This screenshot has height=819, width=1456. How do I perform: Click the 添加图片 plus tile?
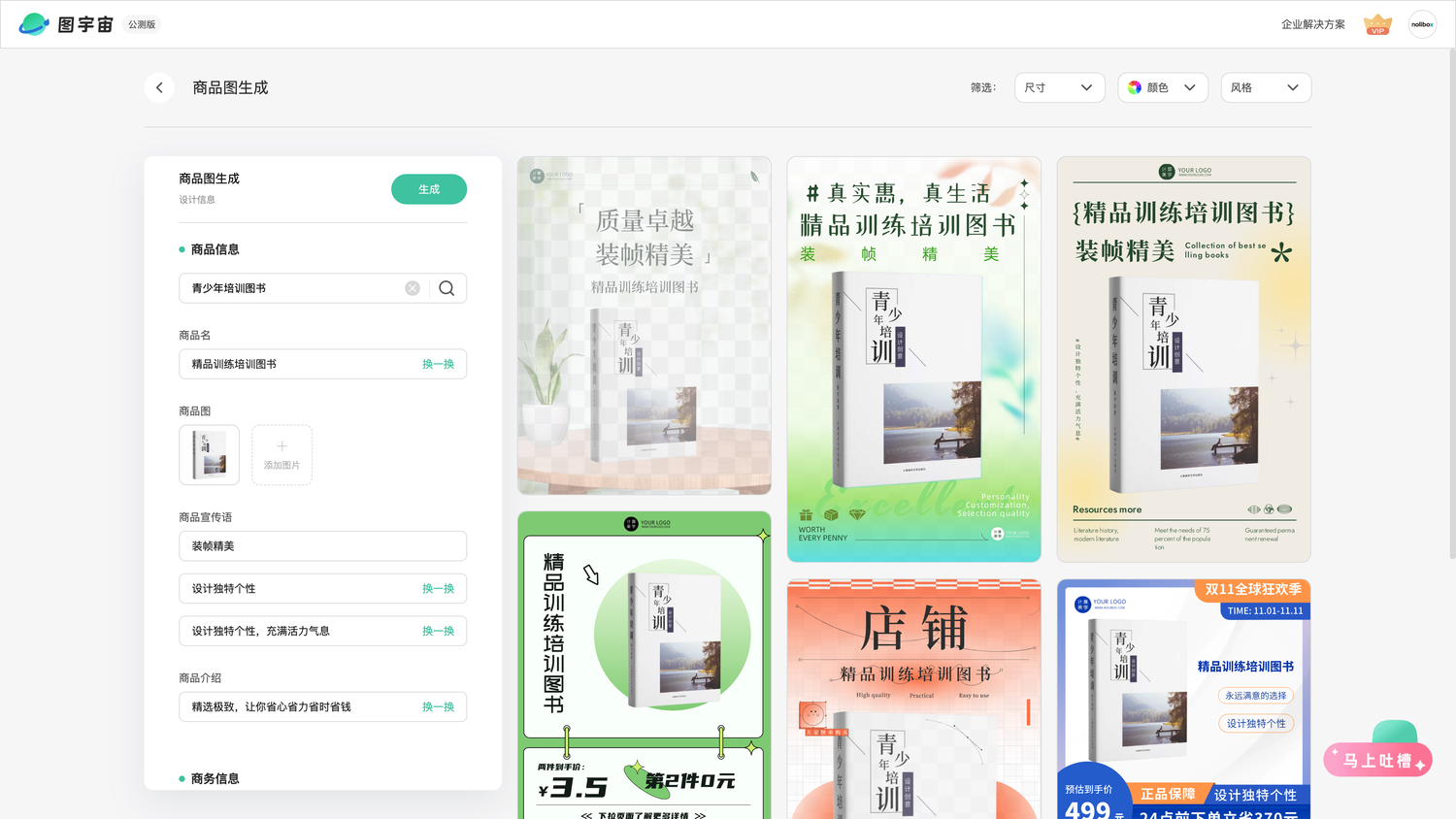point(281,454)
